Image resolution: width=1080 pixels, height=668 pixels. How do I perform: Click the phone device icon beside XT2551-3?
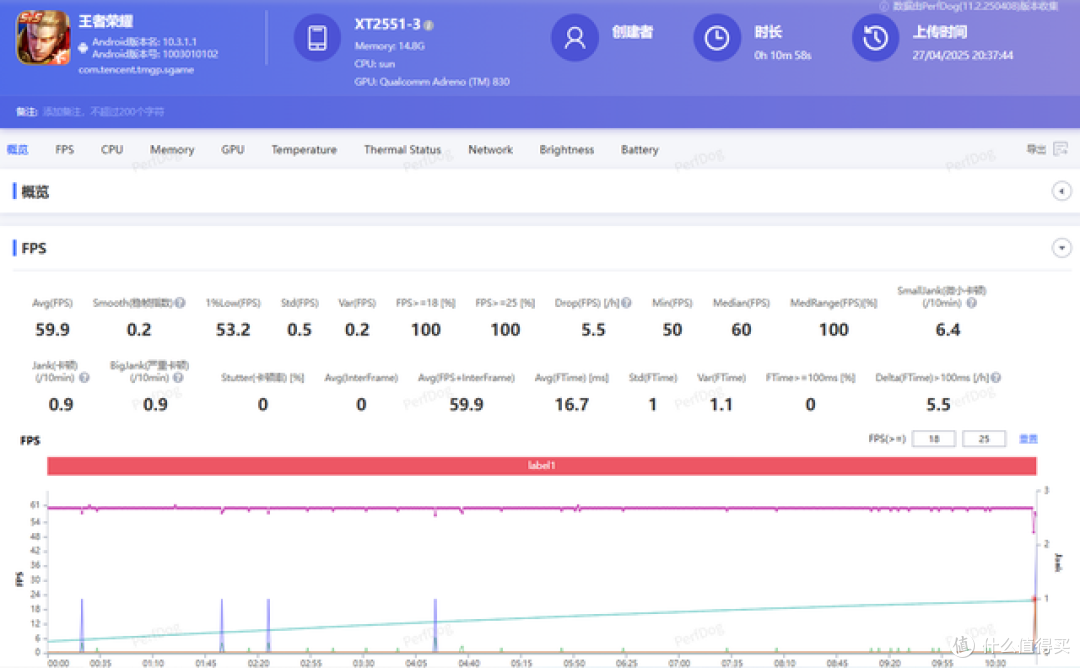(x=318, y=38)
